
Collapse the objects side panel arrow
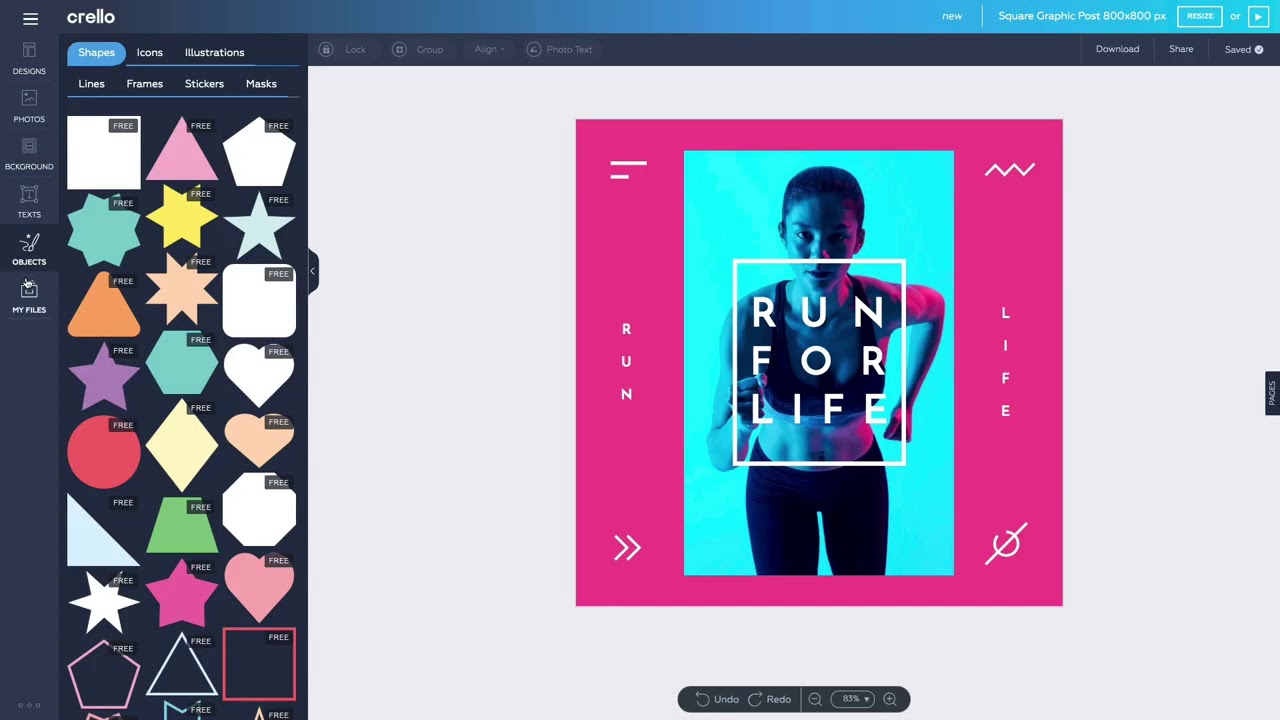(312, 271)
